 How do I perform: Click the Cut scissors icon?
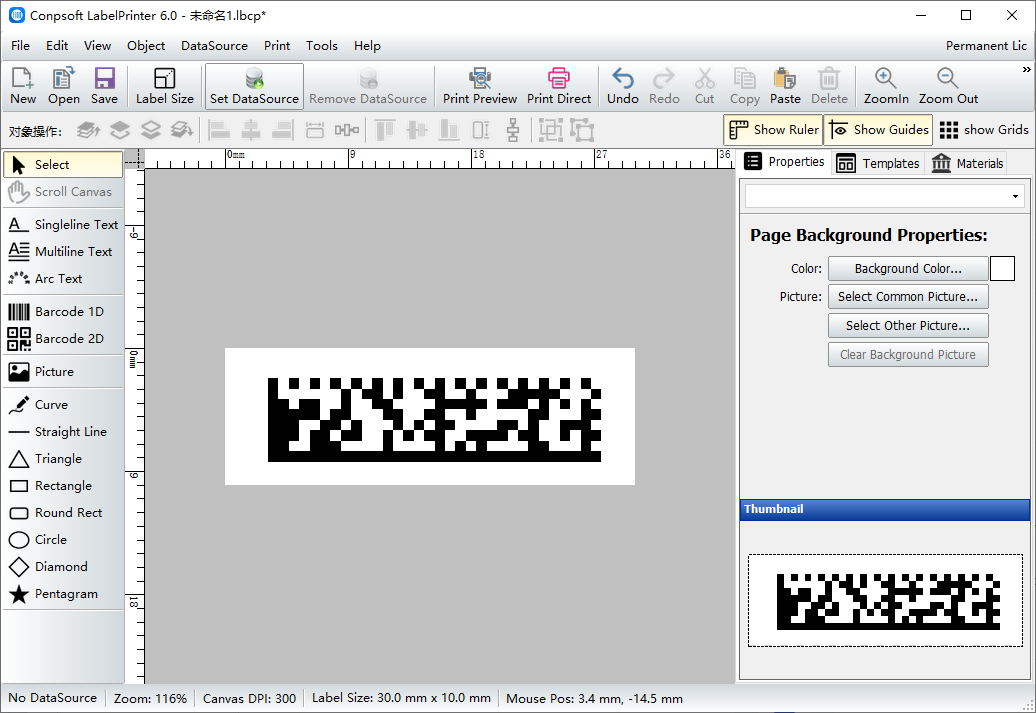704,86
